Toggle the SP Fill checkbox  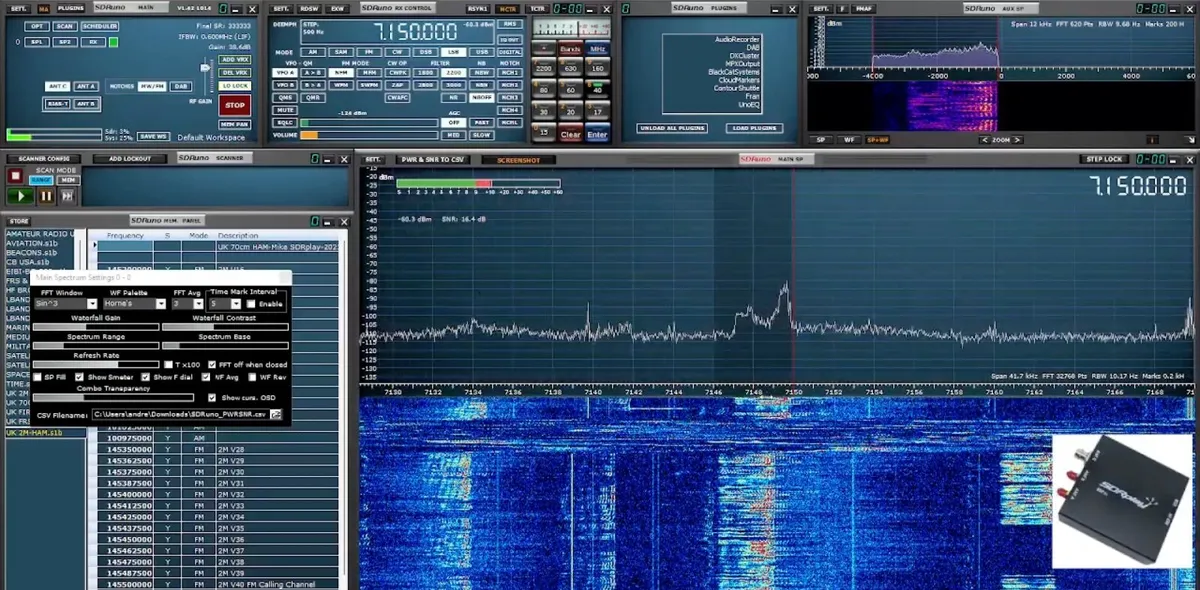[x=37, y=377]
